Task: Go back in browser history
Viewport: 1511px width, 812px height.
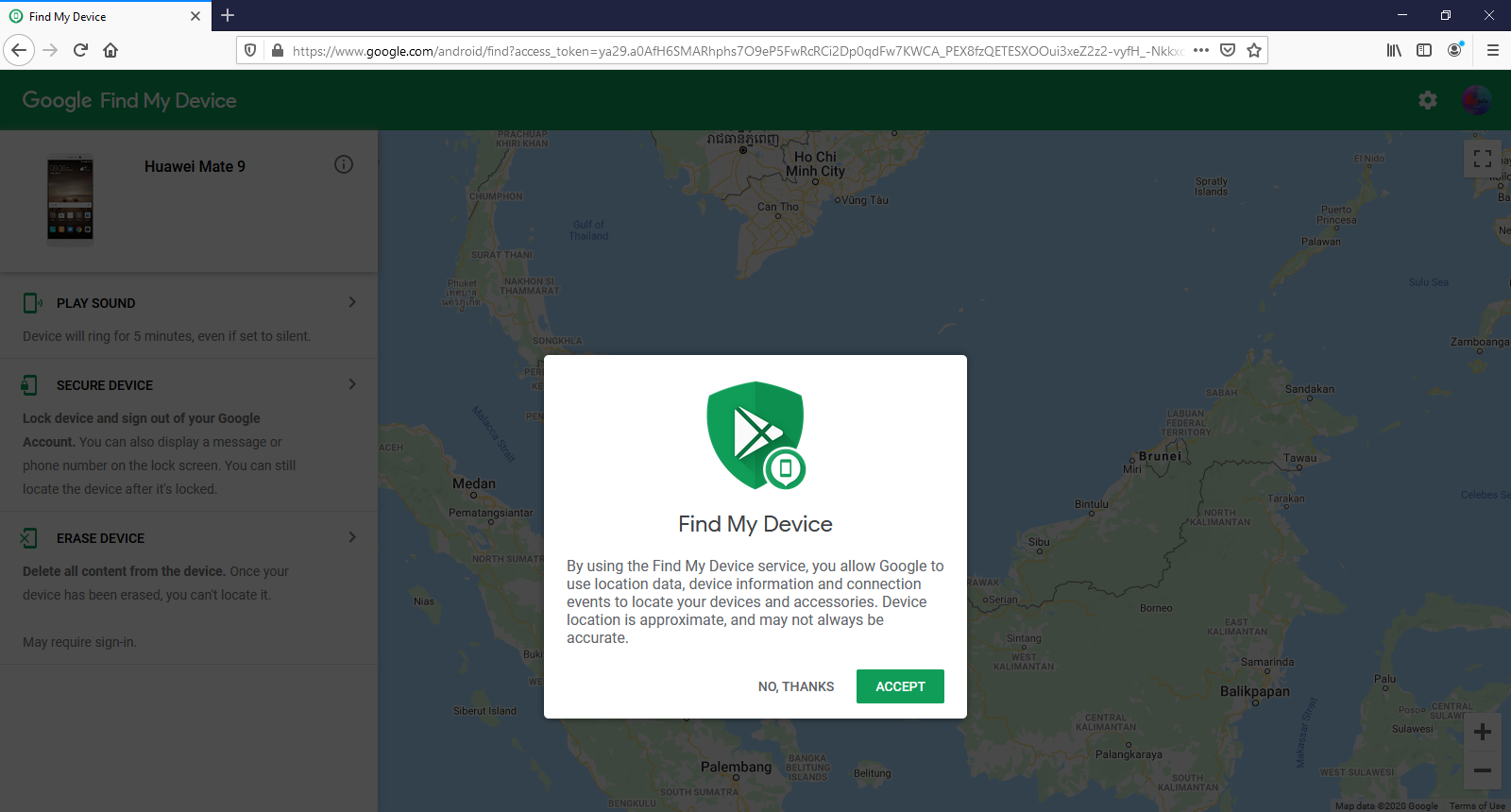Action: pyautogui.click(x=19, y=50)
